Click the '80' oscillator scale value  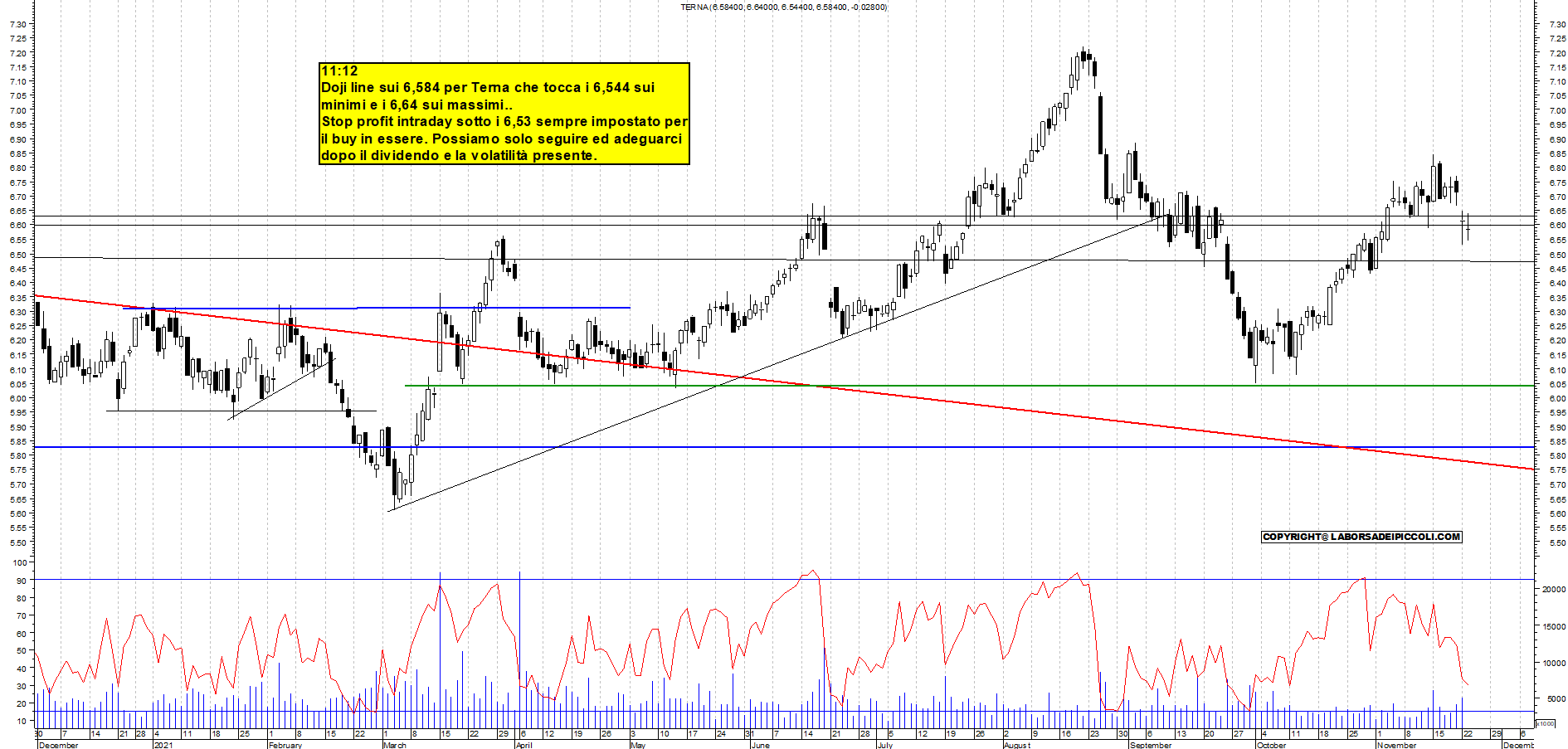coord(21,598)
